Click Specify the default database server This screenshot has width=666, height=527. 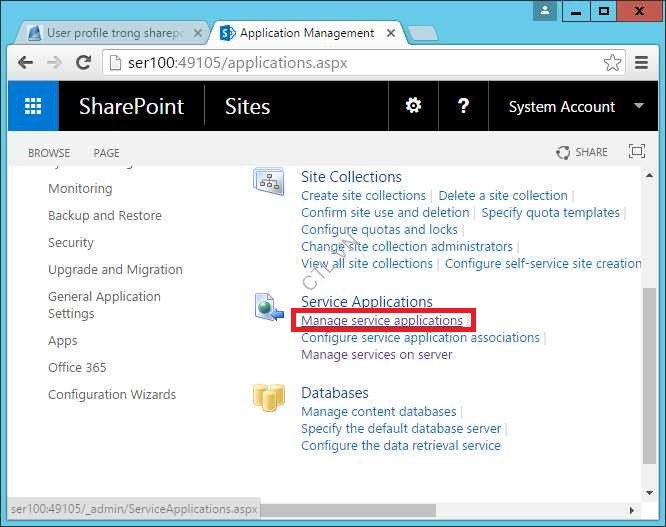401,428
